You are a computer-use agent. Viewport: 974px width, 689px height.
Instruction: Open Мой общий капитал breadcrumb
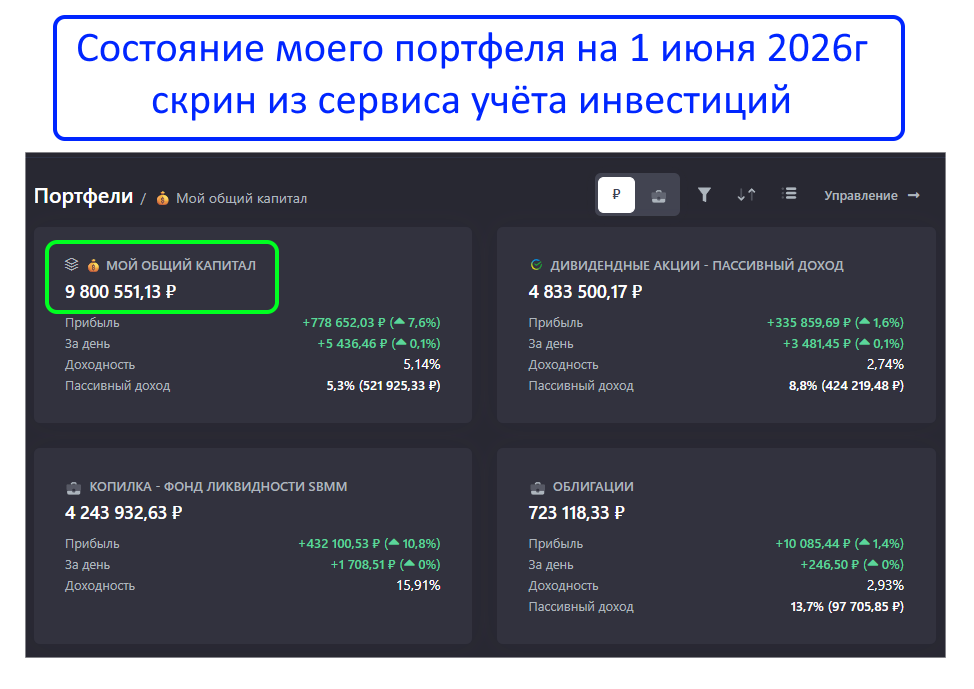(x=241, y=199)
